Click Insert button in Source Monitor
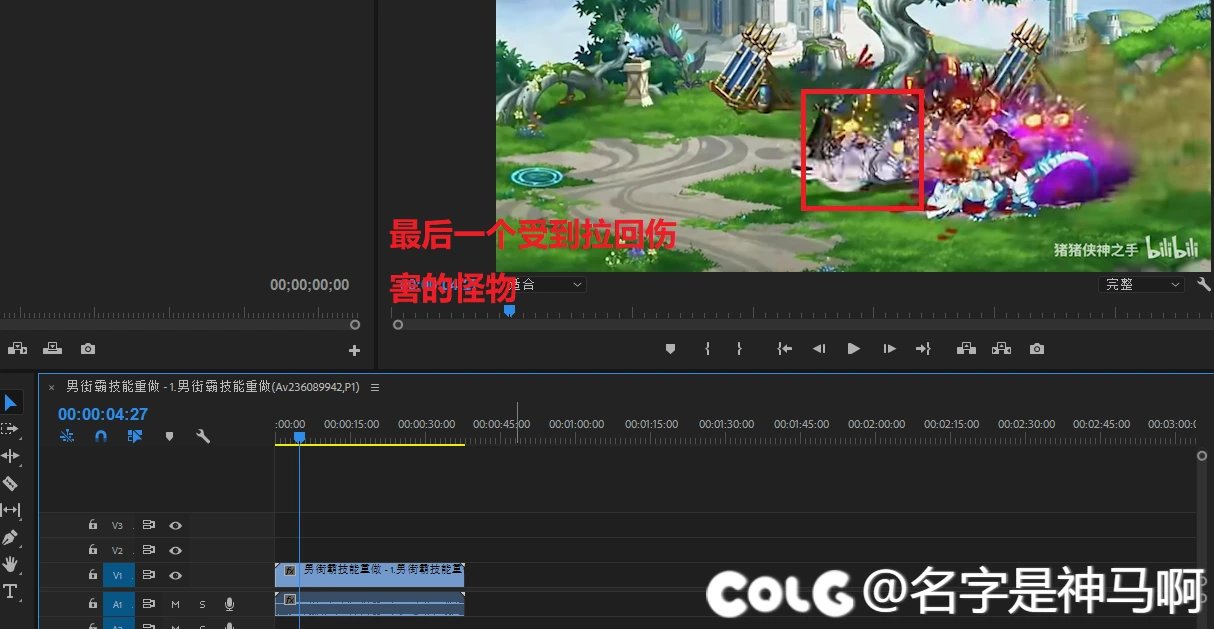This screenshot has height=629, width=1214. 17,349
